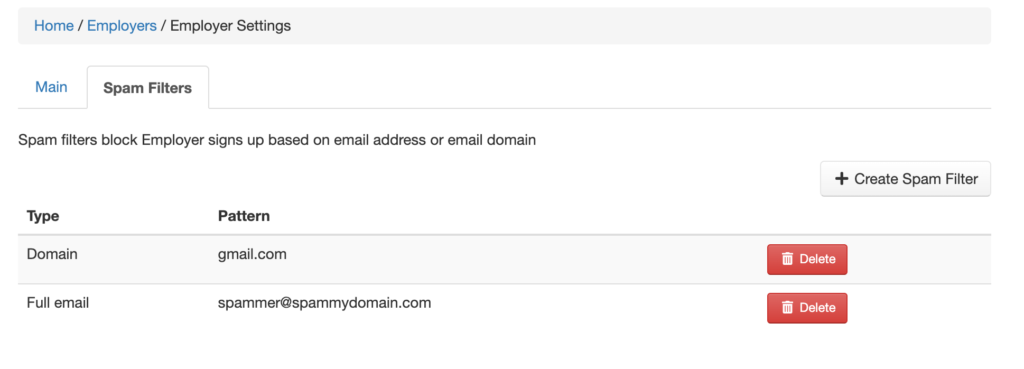Switch to the Main tab
This screenshot has height=369, width=1024.
pyautogui.click(x=51, y=87)
